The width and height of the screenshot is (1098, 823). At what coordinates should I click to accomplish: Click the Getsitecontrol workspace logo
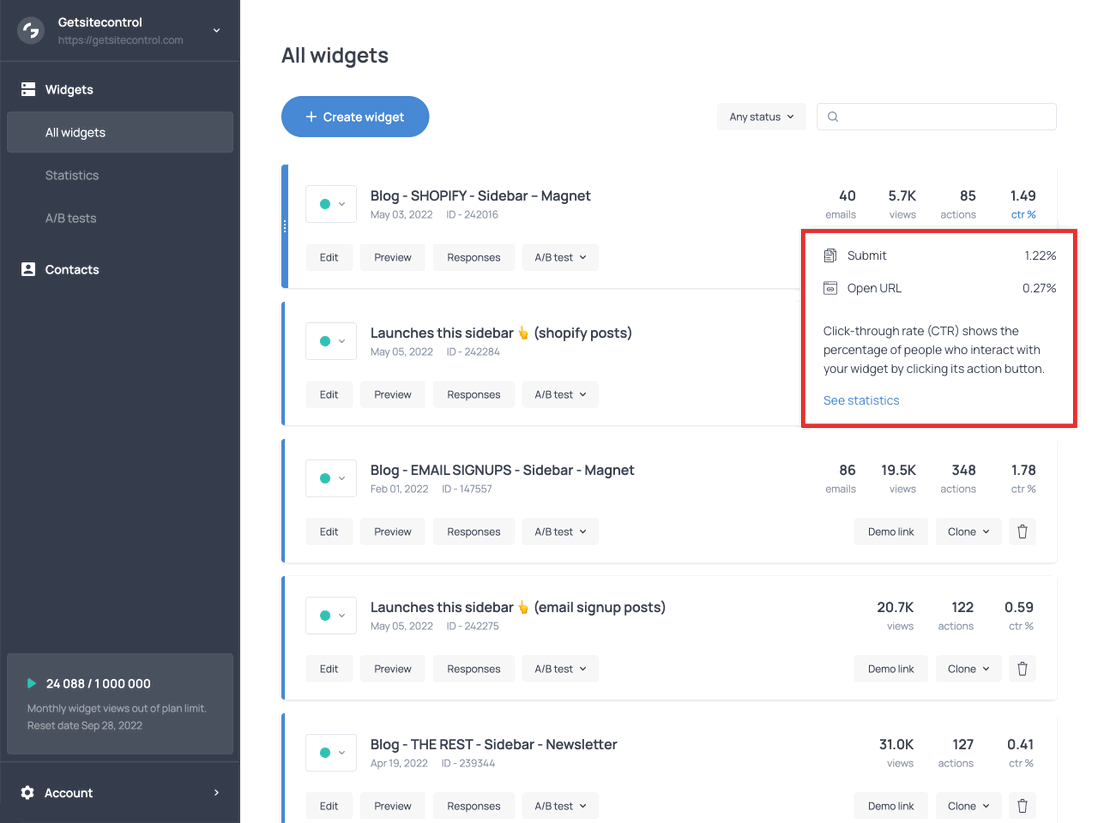[x=30, y=30]
